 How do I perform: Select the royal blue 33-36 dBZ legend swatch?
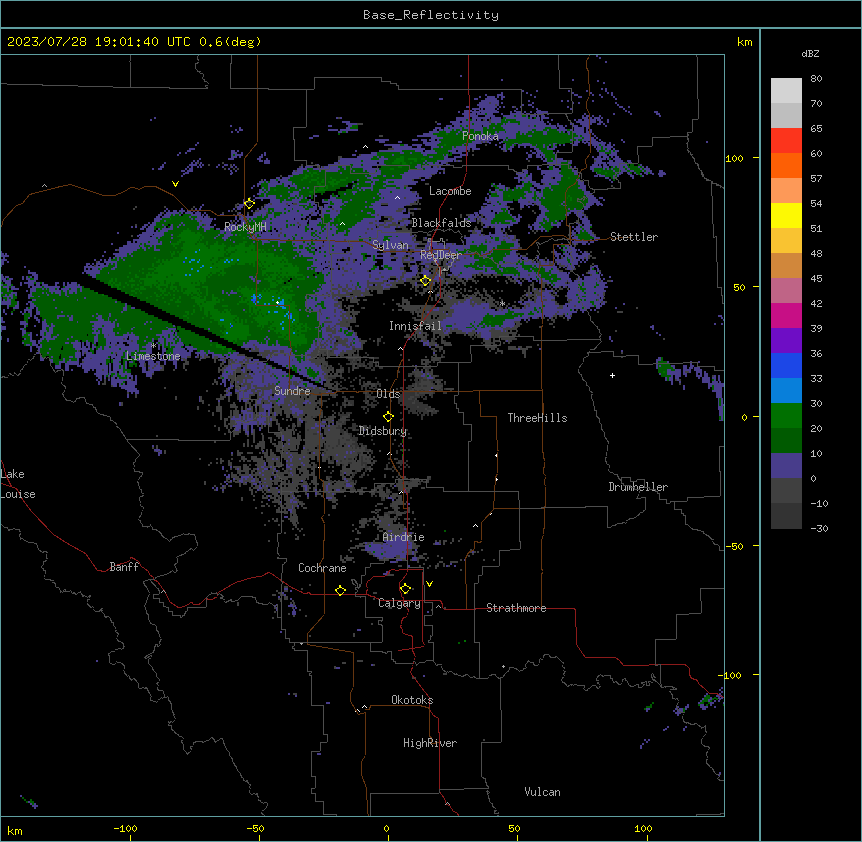[x=786, y=365]
